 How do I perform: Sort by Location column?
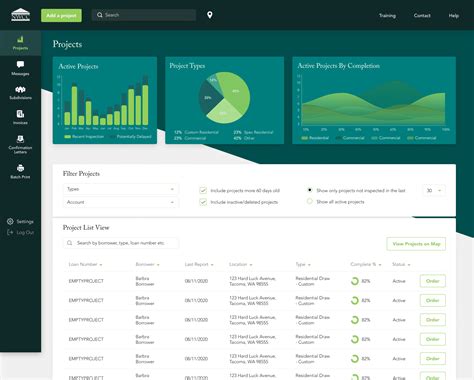(241, 264)
